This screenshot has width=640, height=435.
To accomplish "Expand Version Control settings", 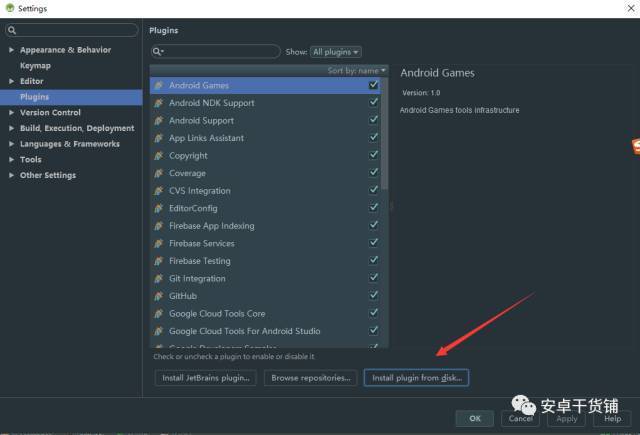I will click(11, 112).
